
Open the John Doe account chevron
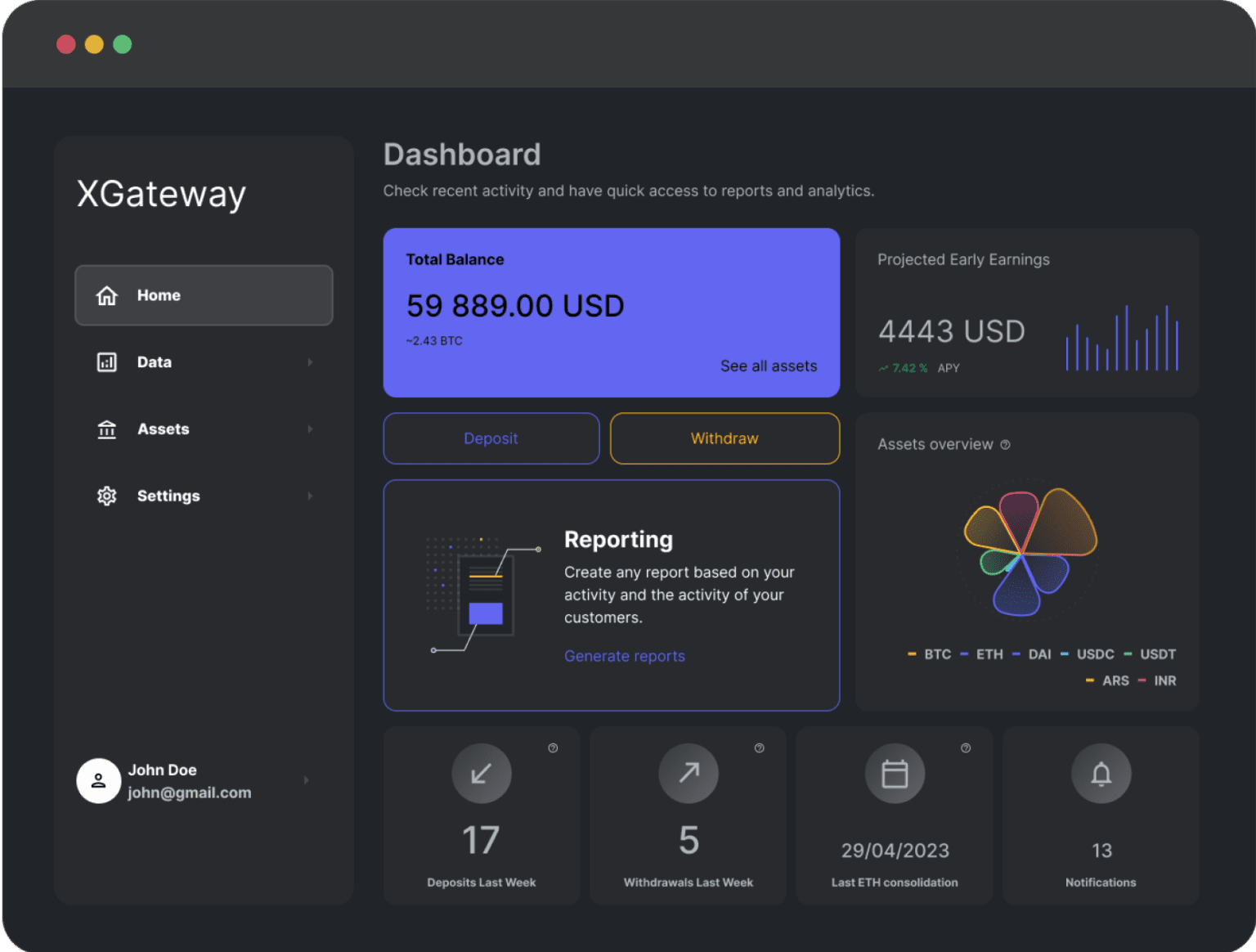click(x=307, y=780)
